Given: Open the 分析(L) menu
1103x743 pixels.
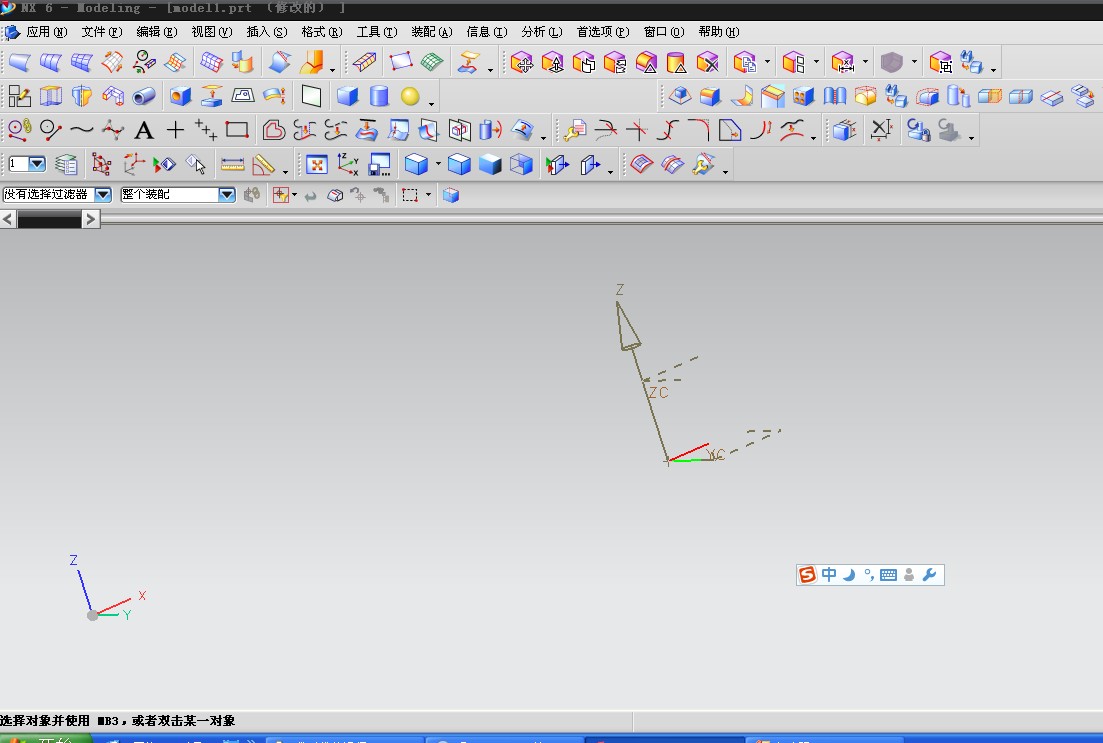Looking at the screenshot, I should coord(542,32).
